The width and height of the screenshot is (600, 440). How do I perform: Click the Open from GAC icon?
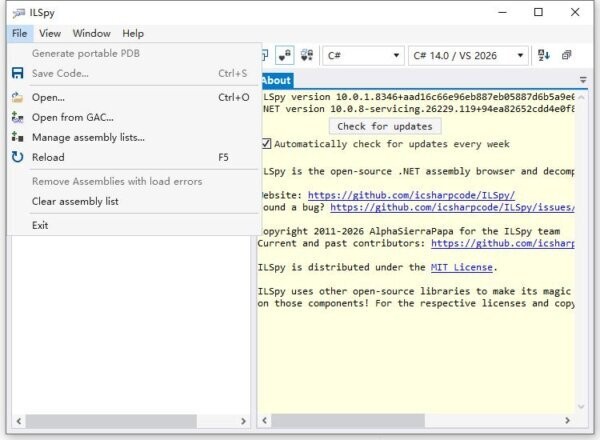(x=17, y=117)
